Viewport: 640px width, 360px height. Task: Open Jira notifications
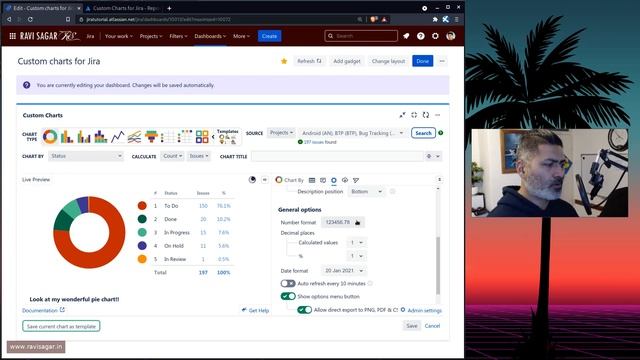(406, 36)
